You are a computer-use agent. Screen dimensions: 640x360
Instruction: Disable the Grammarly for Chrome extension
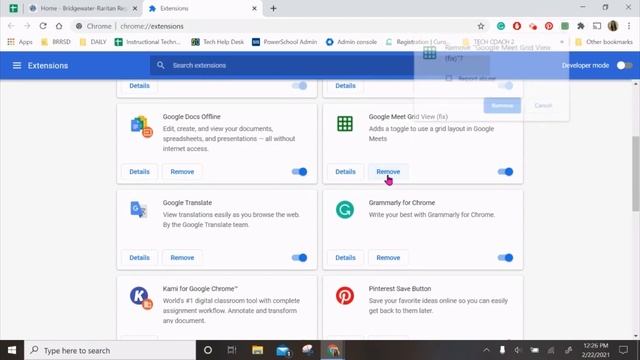click(x=505, y=258)
